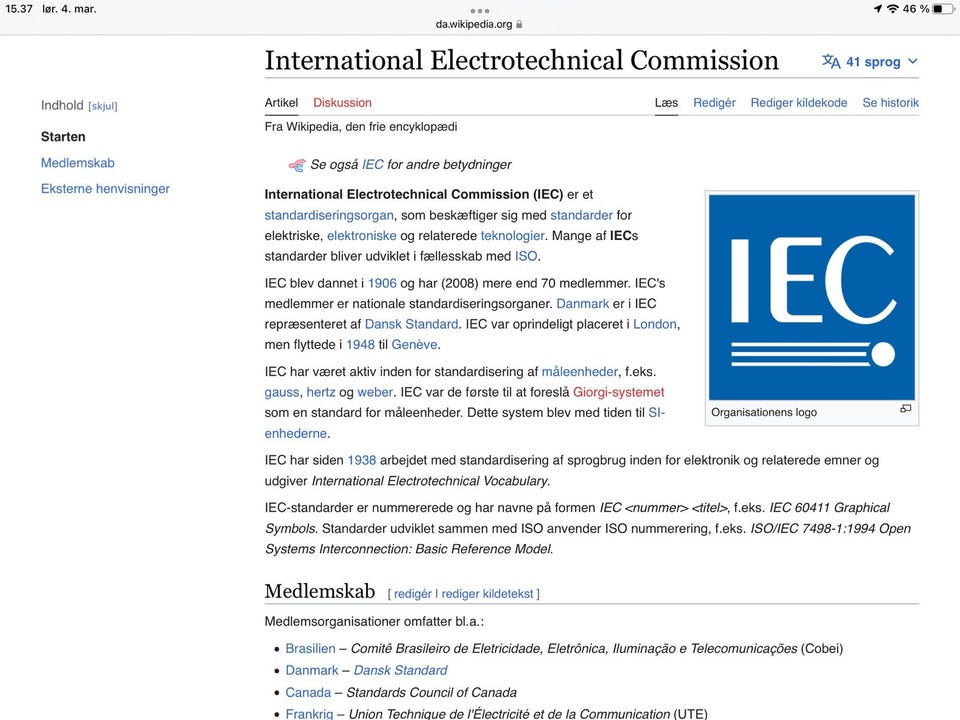Jump to Medlemskab in contents sidebar
The height and width of the screenshot is (720, 960).
point(78,163)
